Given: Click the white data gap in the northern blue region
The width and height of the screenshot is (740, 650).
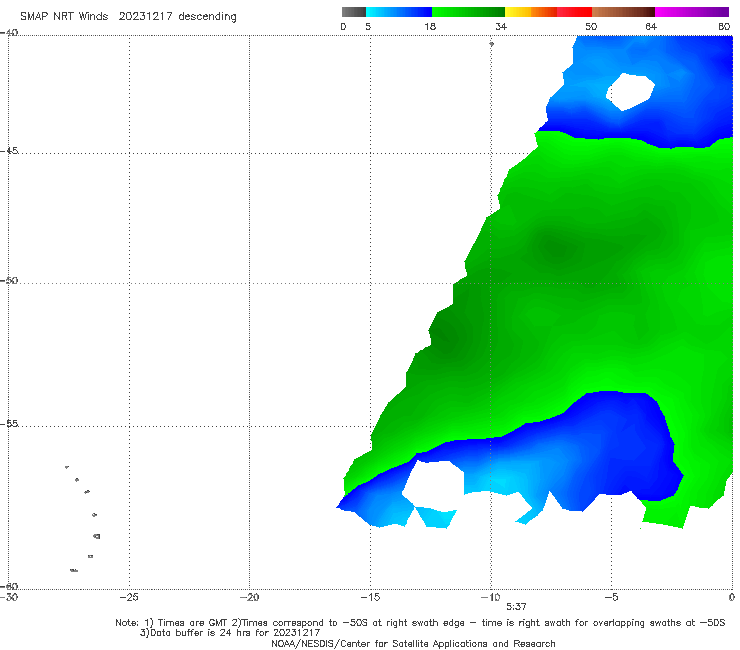Looking at the screenshot, I should tap(630, 92).
